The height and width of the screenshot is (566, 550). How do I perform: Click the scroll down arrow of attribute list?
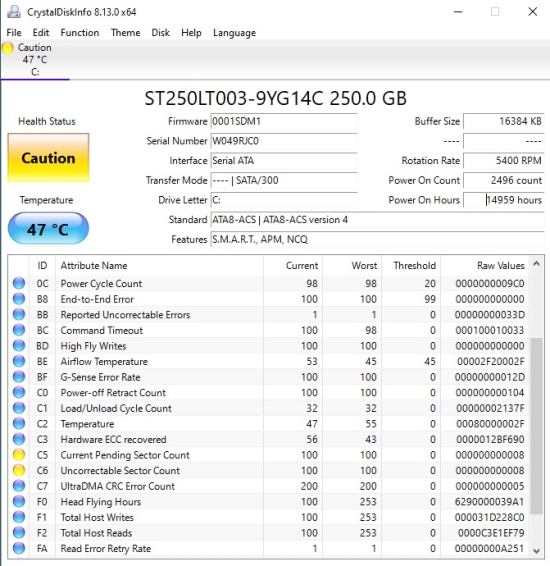(537, 551)
